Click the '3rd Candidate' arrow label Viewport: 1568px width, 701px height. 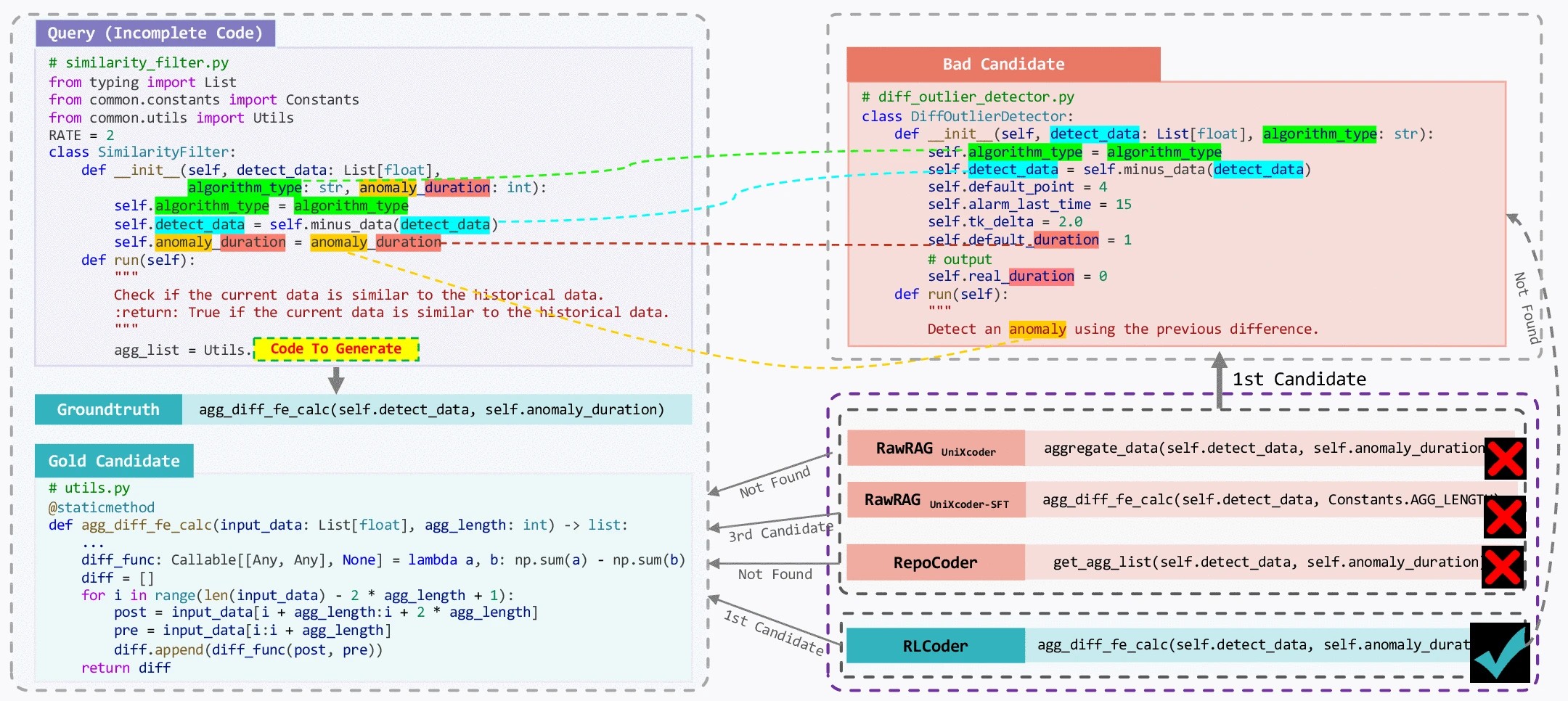[780, 532]
